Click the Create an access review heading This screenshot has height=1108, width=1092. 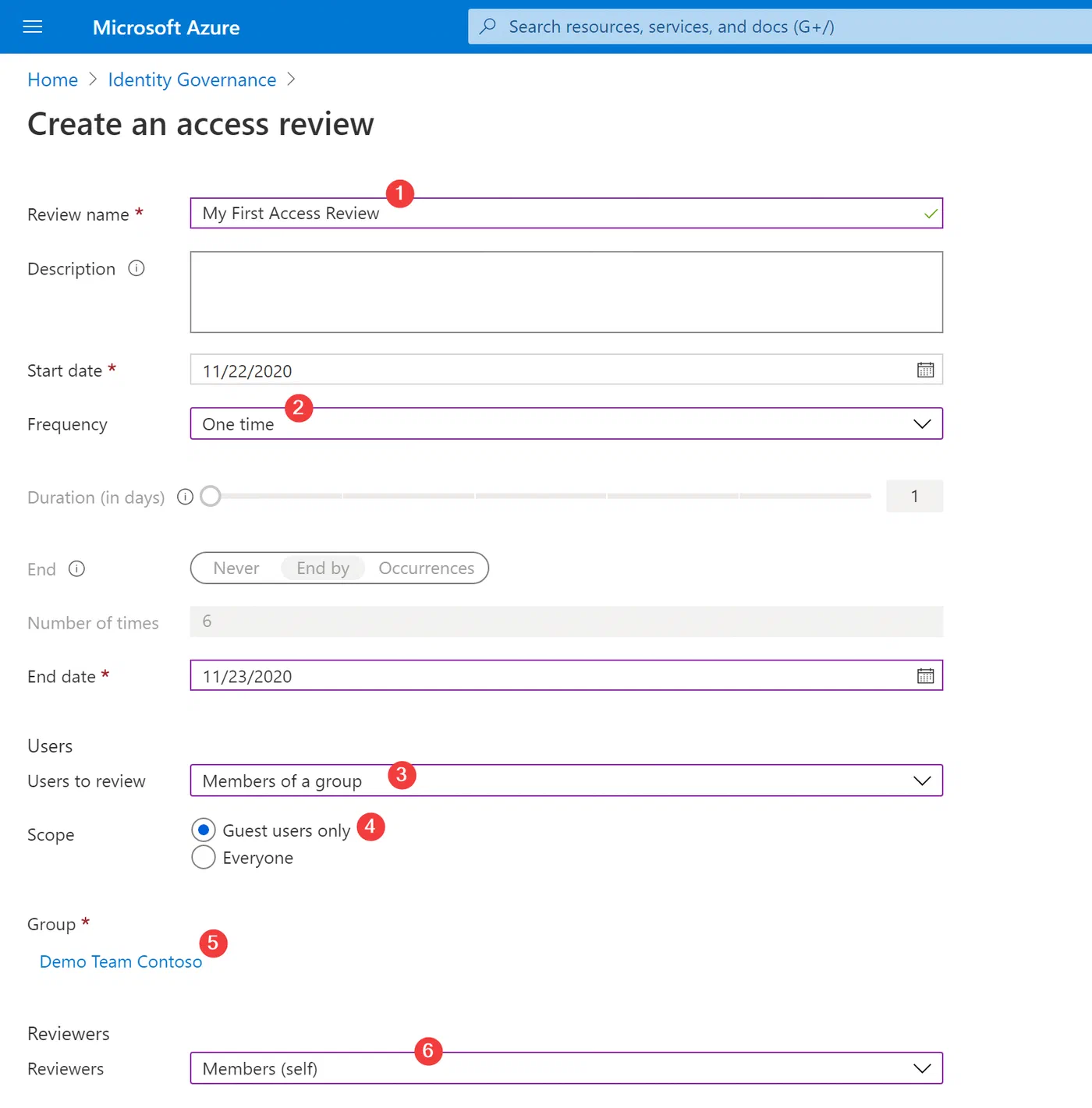[200, 124]
